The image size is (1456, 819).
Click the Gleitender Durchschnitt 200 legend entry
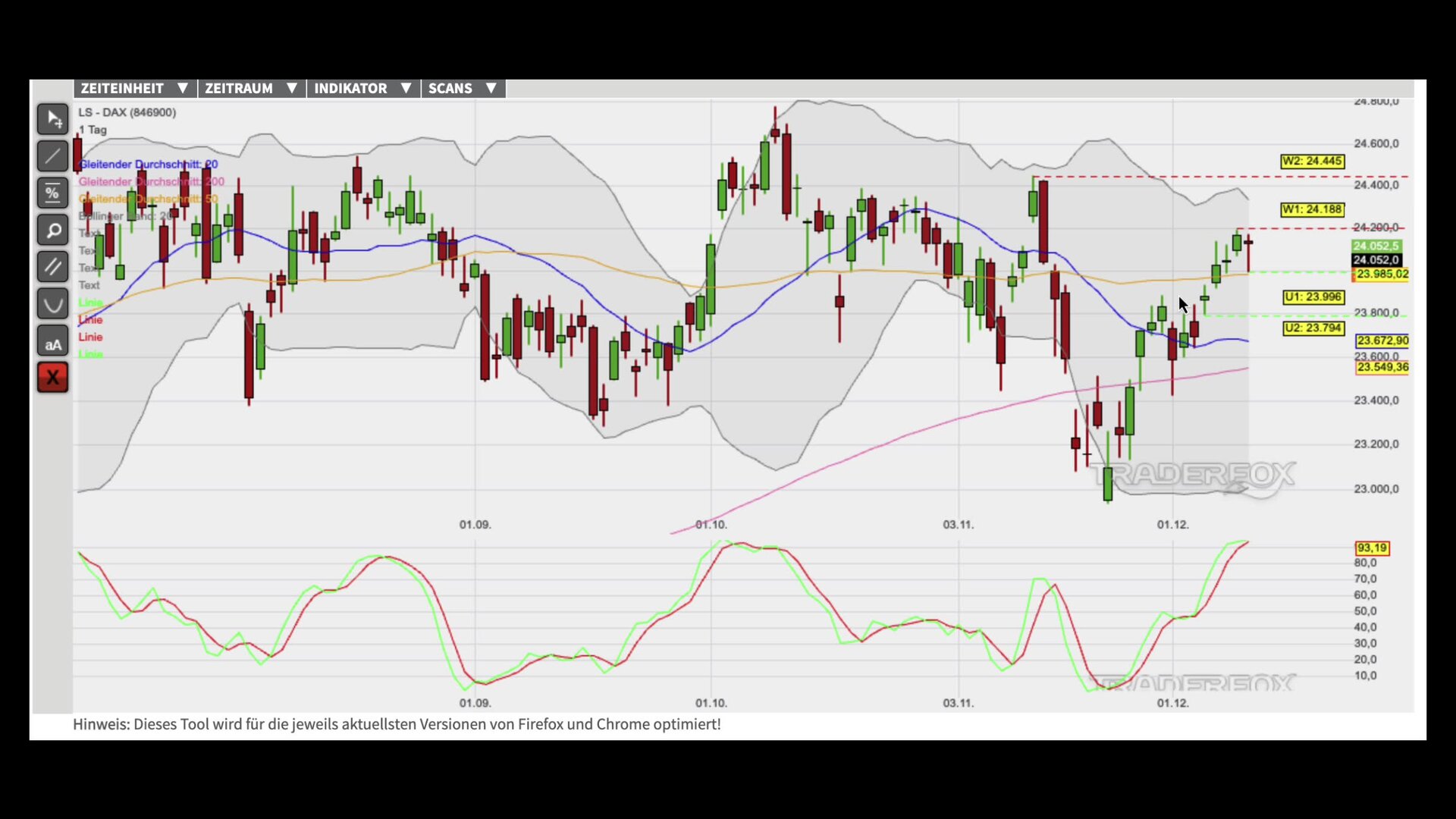tap(152, 182)
